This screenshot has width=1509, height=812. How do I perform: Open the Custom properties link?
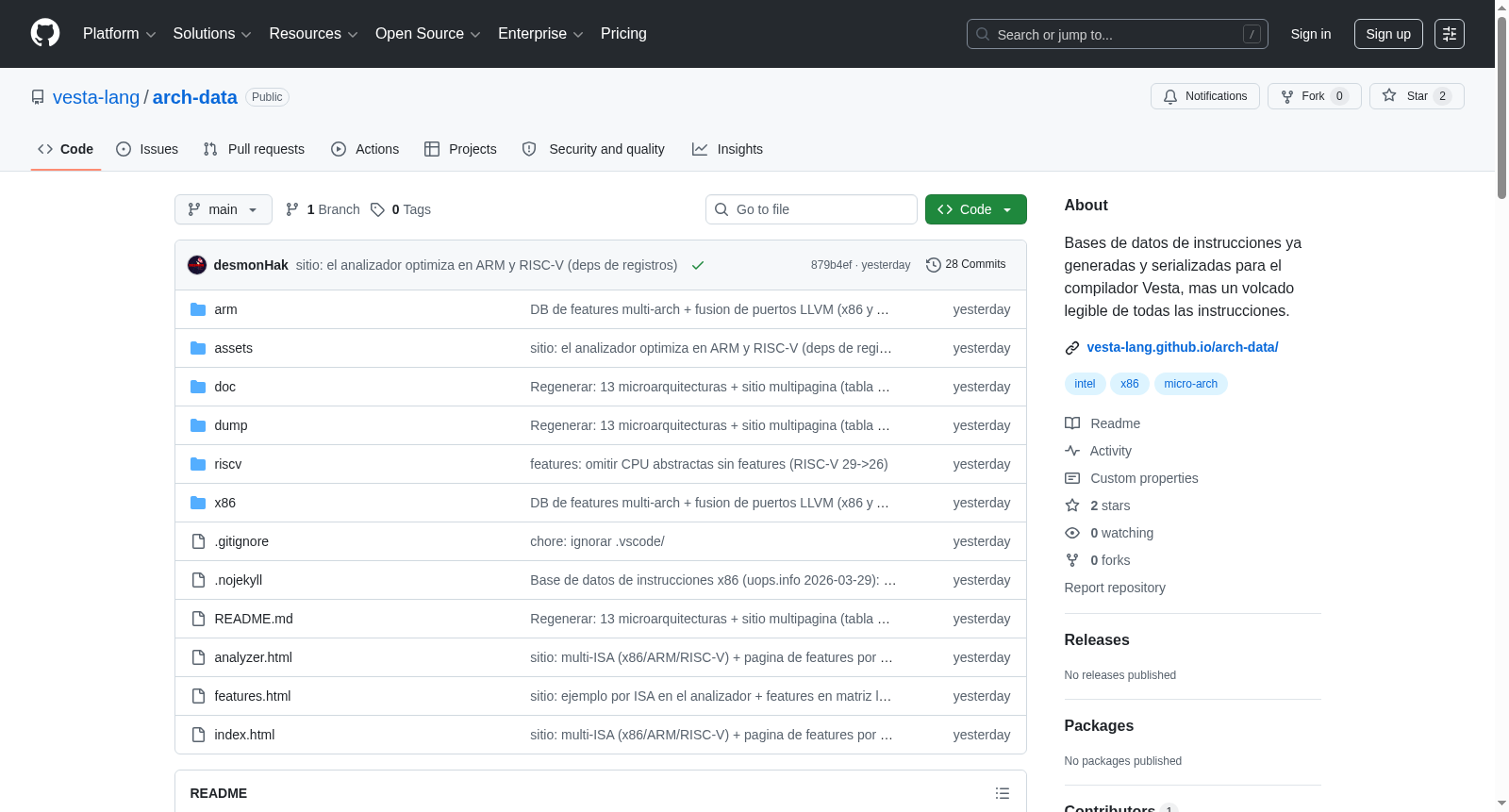1144,478
